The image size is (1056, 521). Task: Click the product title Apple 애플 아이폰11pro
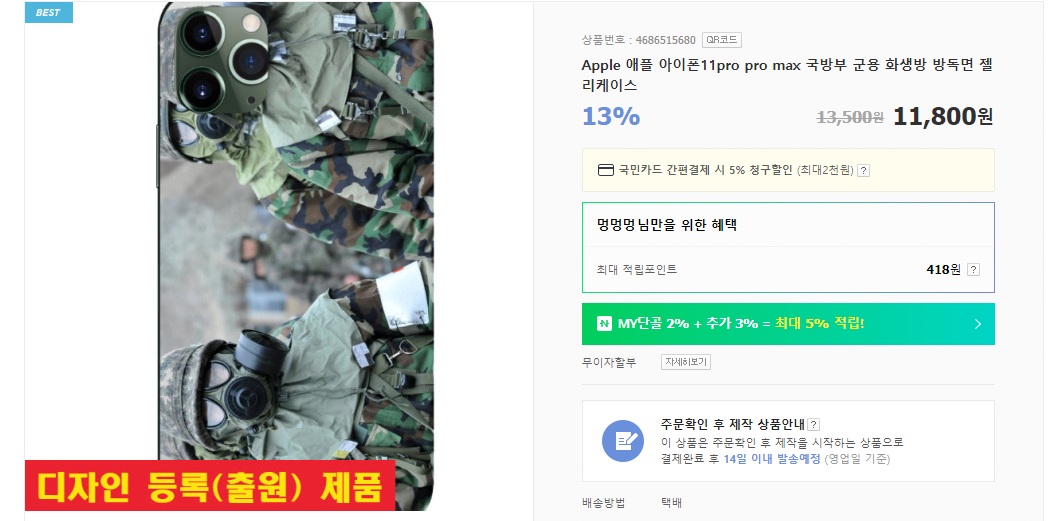[787, 75]
